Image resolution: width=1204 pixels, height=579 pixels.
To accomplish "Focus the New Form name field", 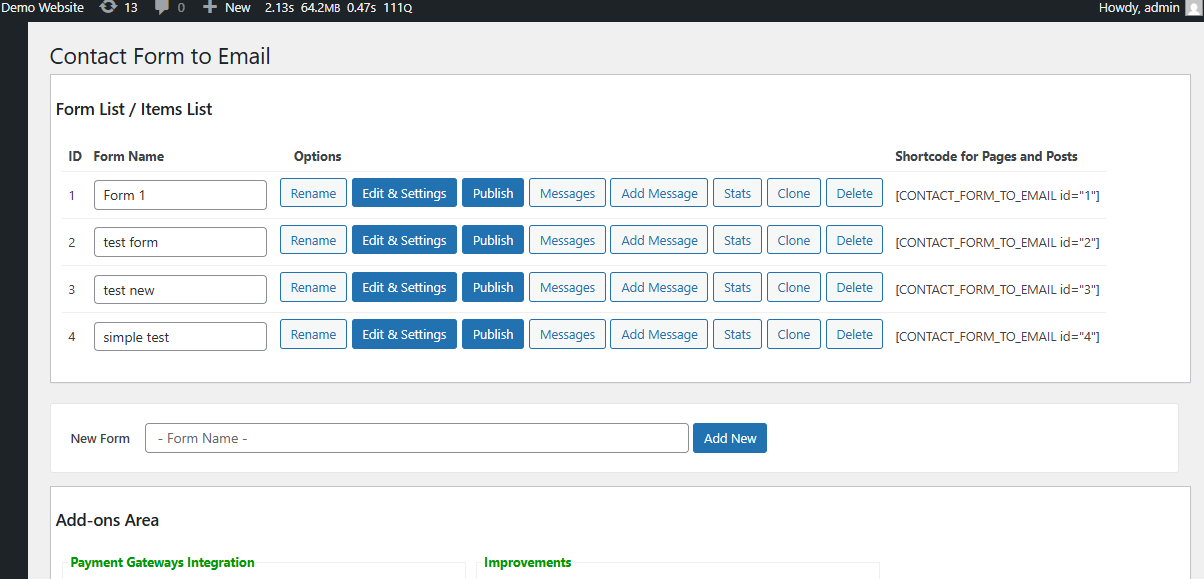I will (416, 439).
